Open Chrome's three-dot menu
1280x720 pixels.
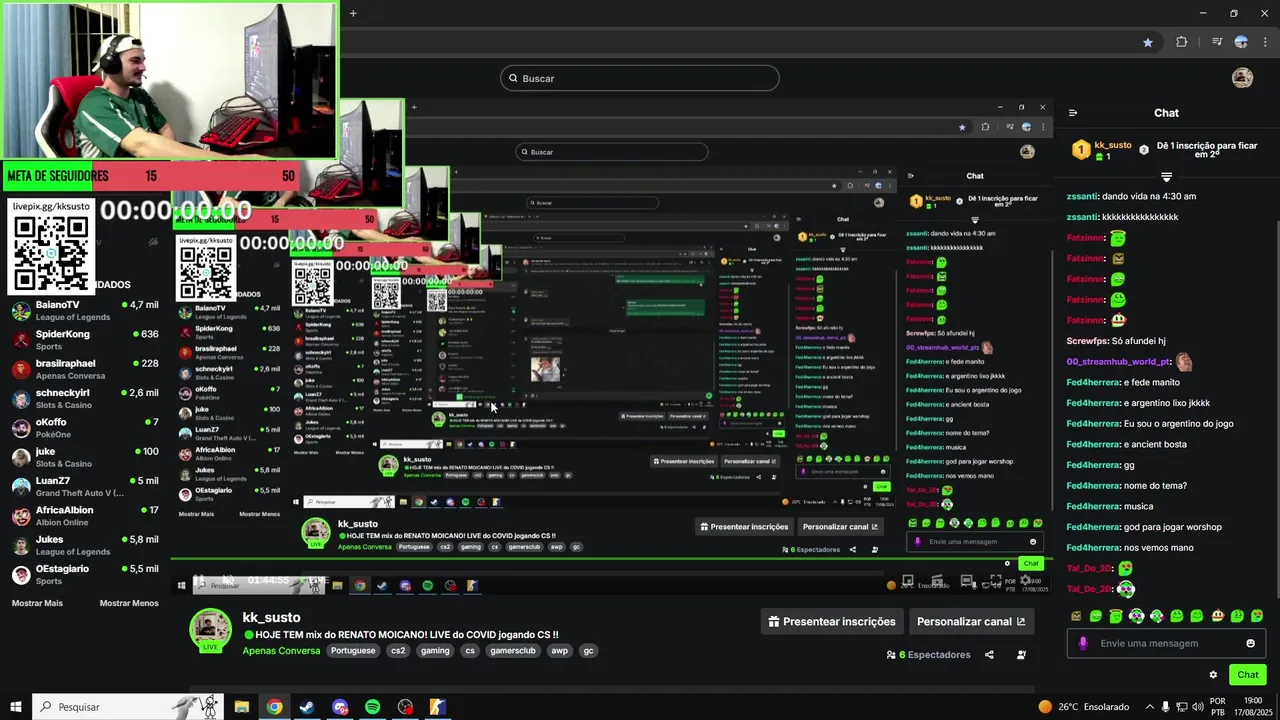click(1266, 42)
